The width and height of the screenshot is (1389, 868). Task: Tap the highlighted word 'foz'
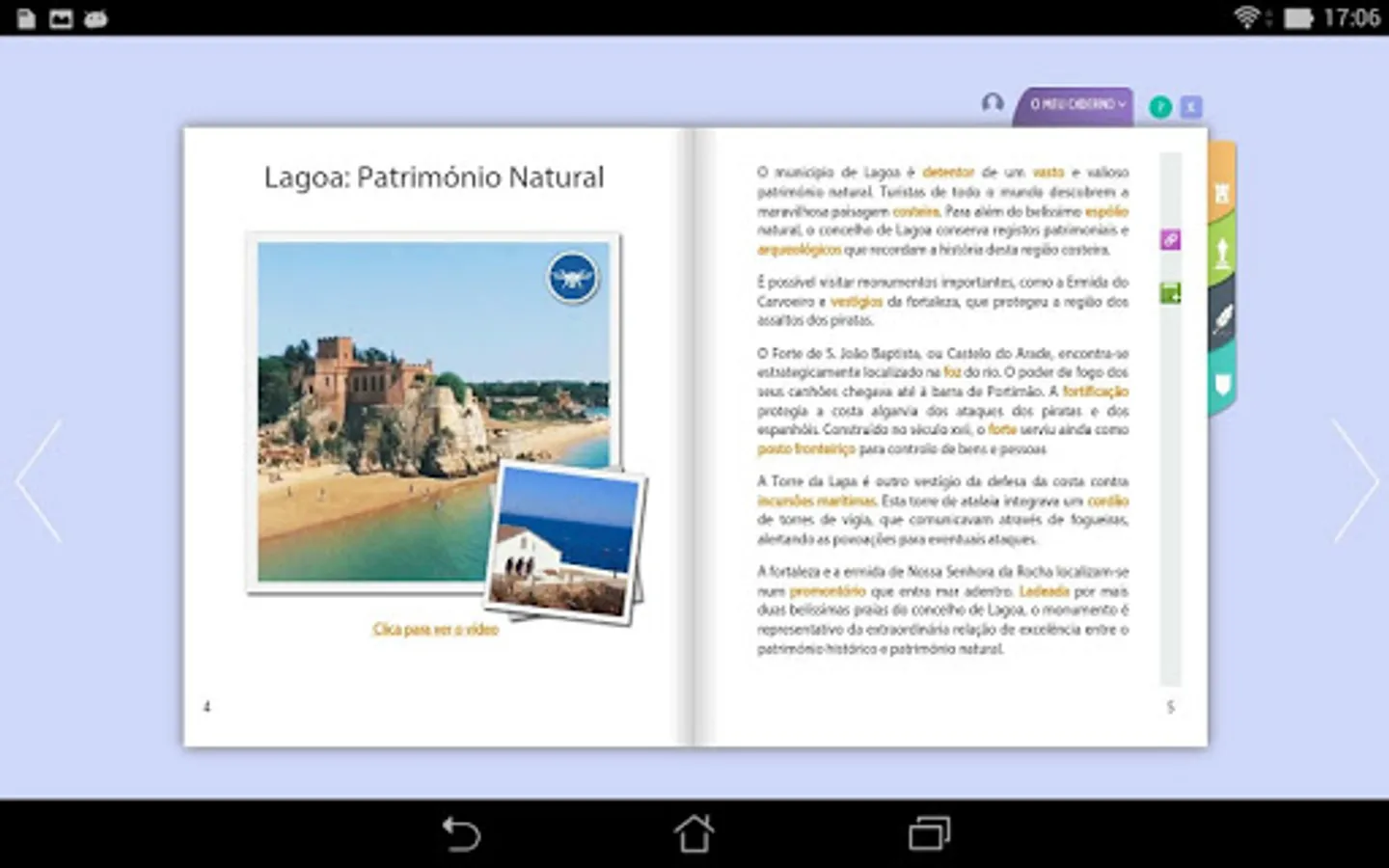point(952,372)
